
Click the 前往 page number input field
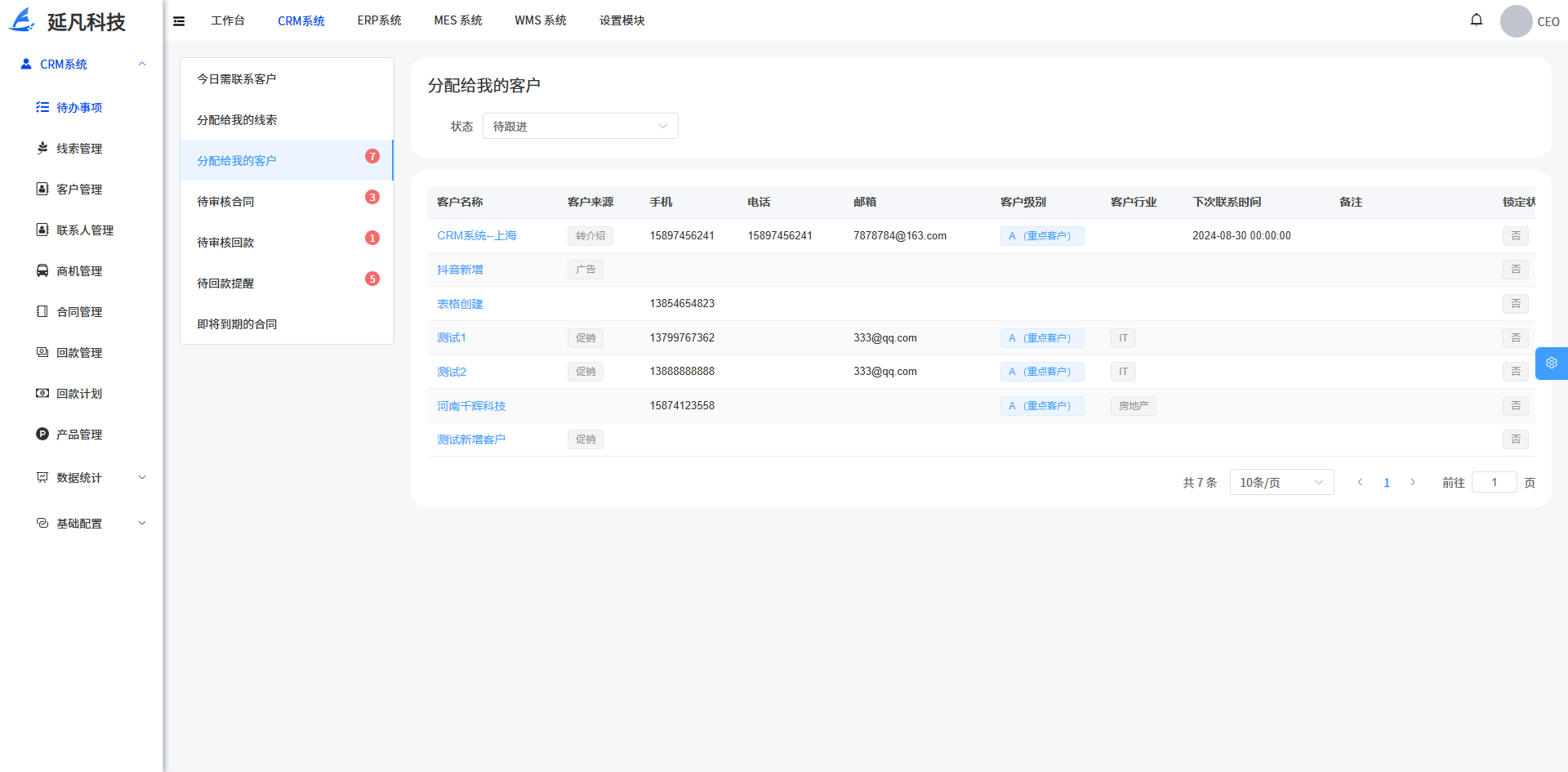coord(1494,482)
